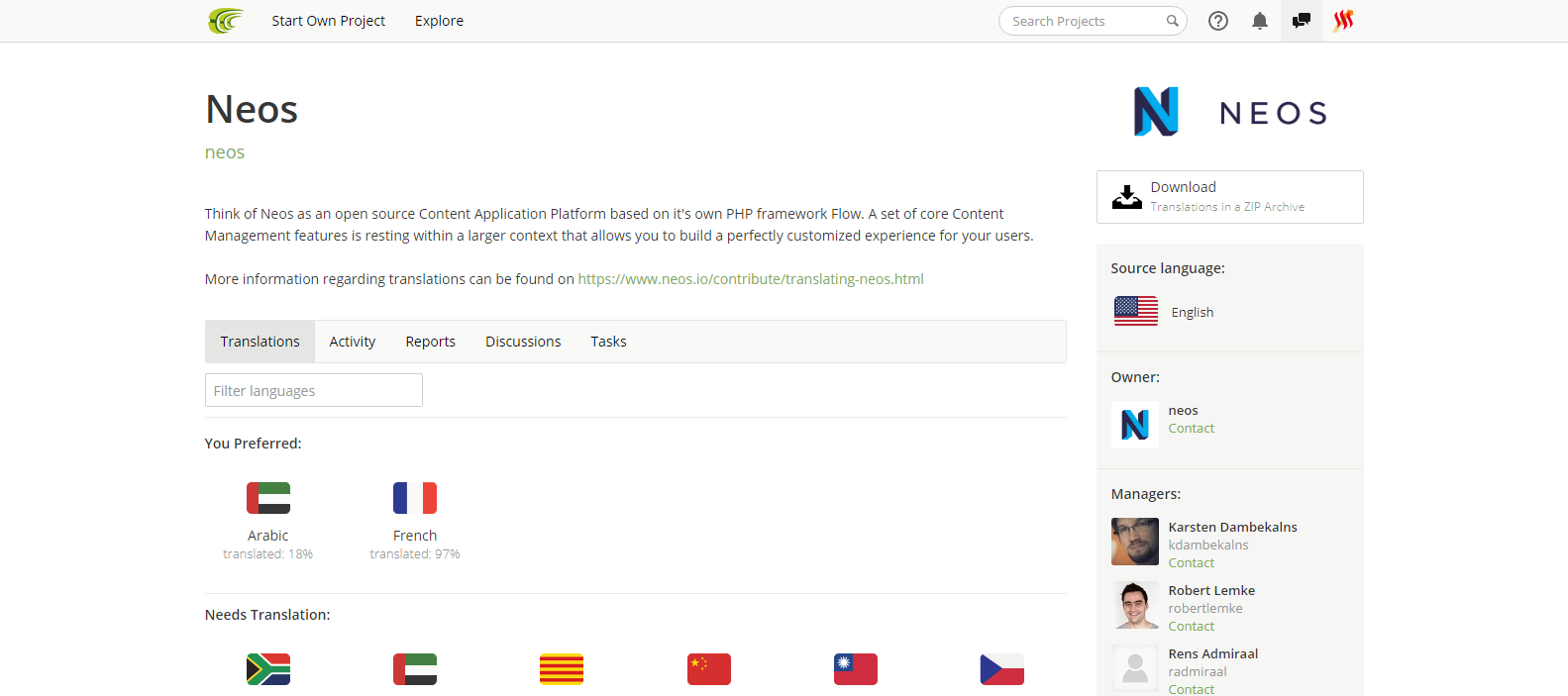Open the user profile avatar menu

(1343, 21)
